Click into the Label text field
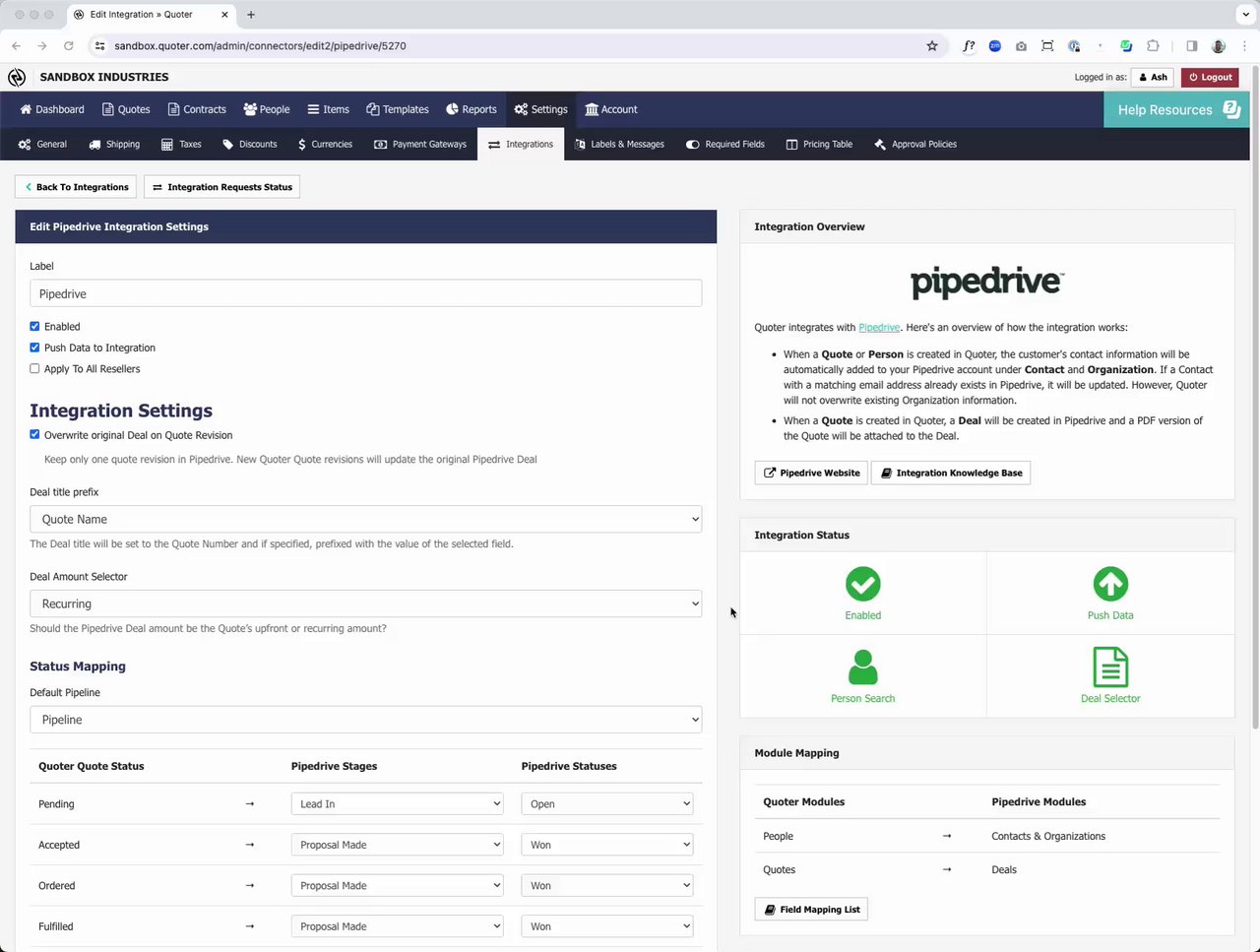This screenshot has width=1260, height=952. 365,293
